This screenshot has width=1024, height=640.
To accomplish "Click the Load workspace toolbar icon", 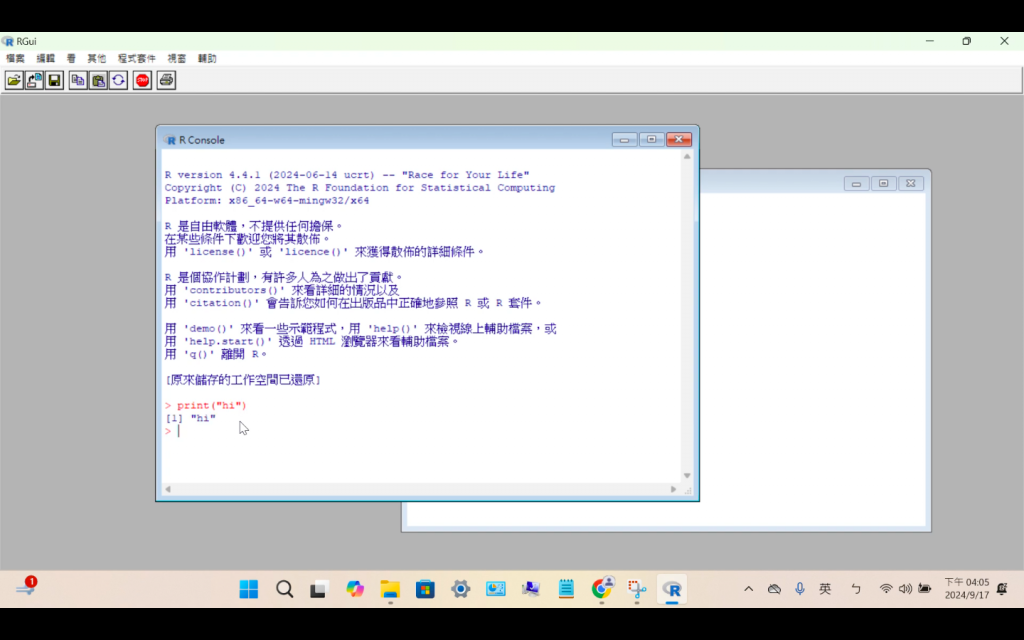I will coord(35,80).
